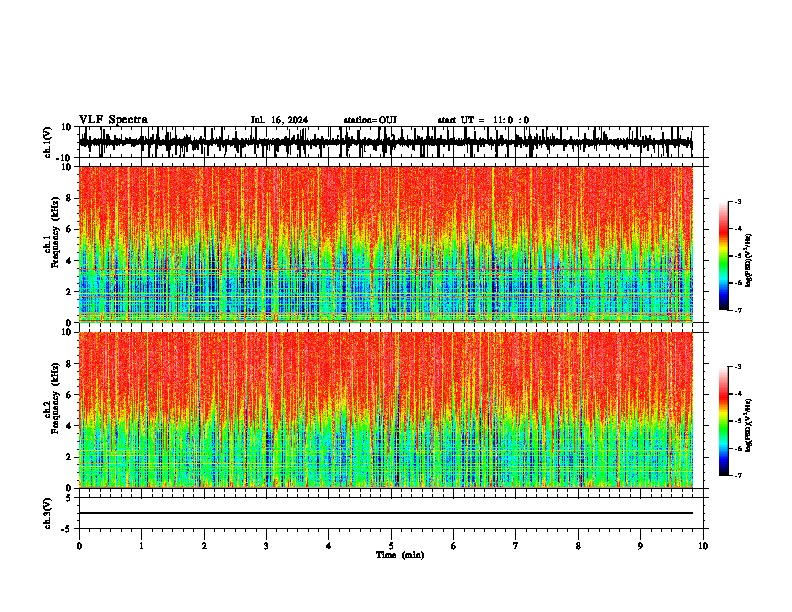This screenshot has height=612, width=792.
Task: Click the "Time (min)" axis title
Action: [x=400, y=555]
